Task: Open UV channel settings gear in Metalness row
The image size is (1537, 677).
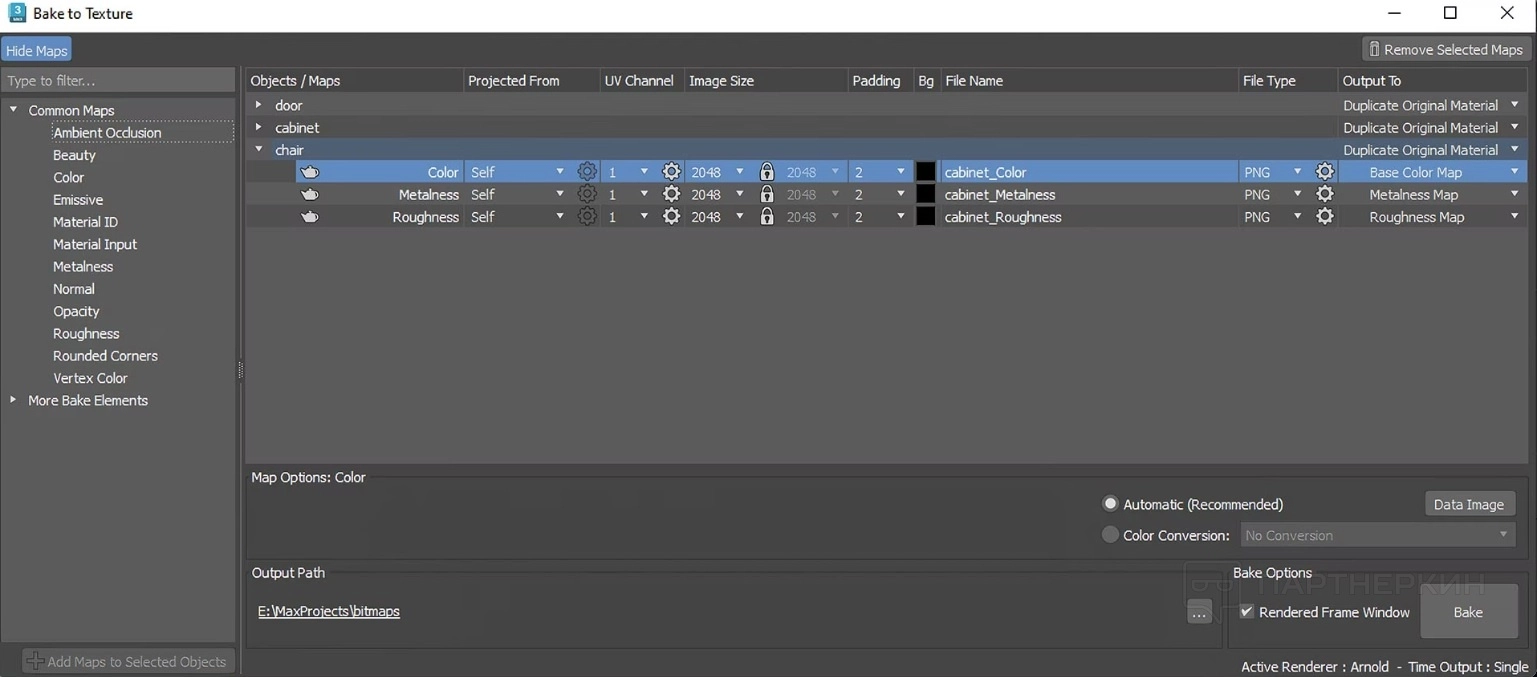Action: (671, 194)
